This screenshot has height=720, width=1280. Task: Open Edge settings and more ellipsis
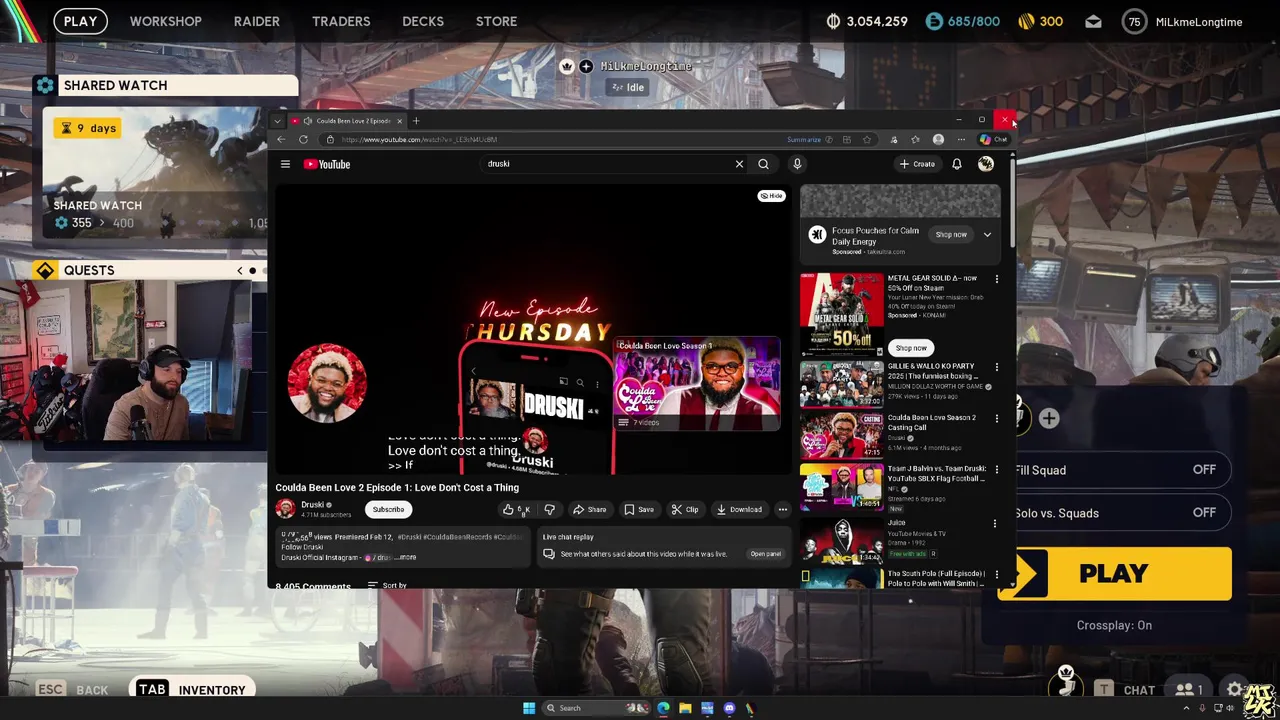pyautogui.click(x=961, y=140)
